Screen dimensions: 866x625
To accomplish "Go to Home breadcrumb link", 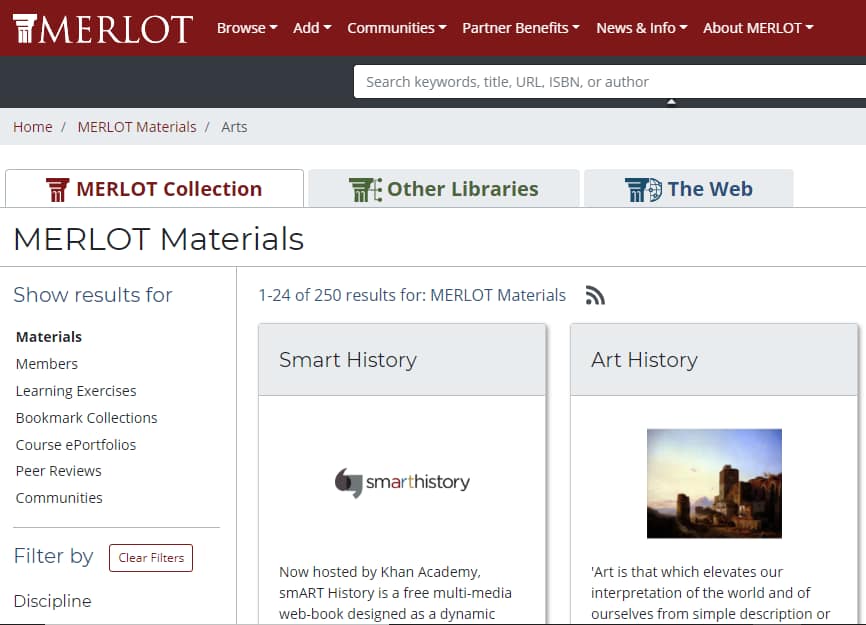I will (32, 127).
